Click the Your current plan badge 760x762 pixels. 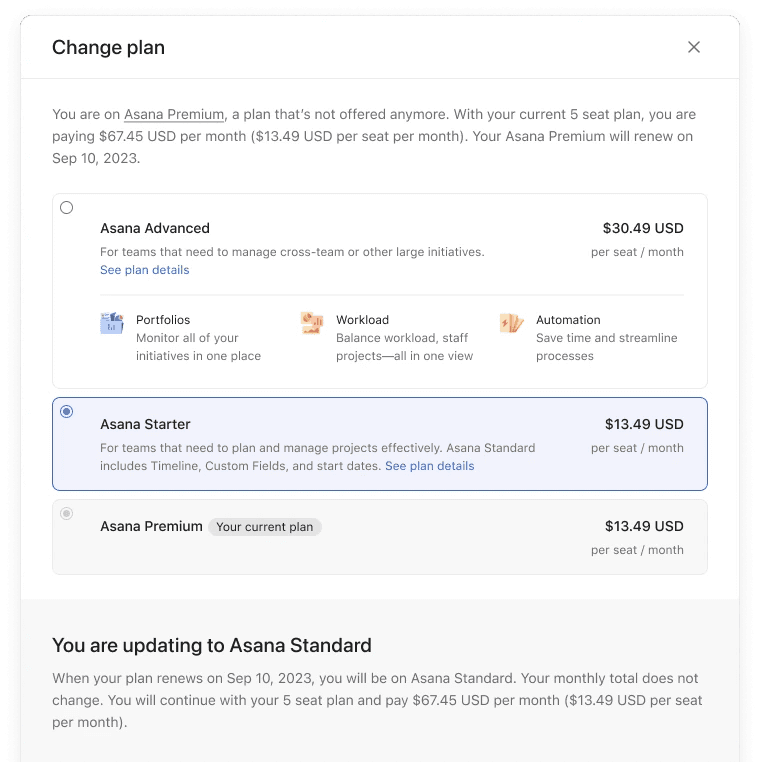265,527
